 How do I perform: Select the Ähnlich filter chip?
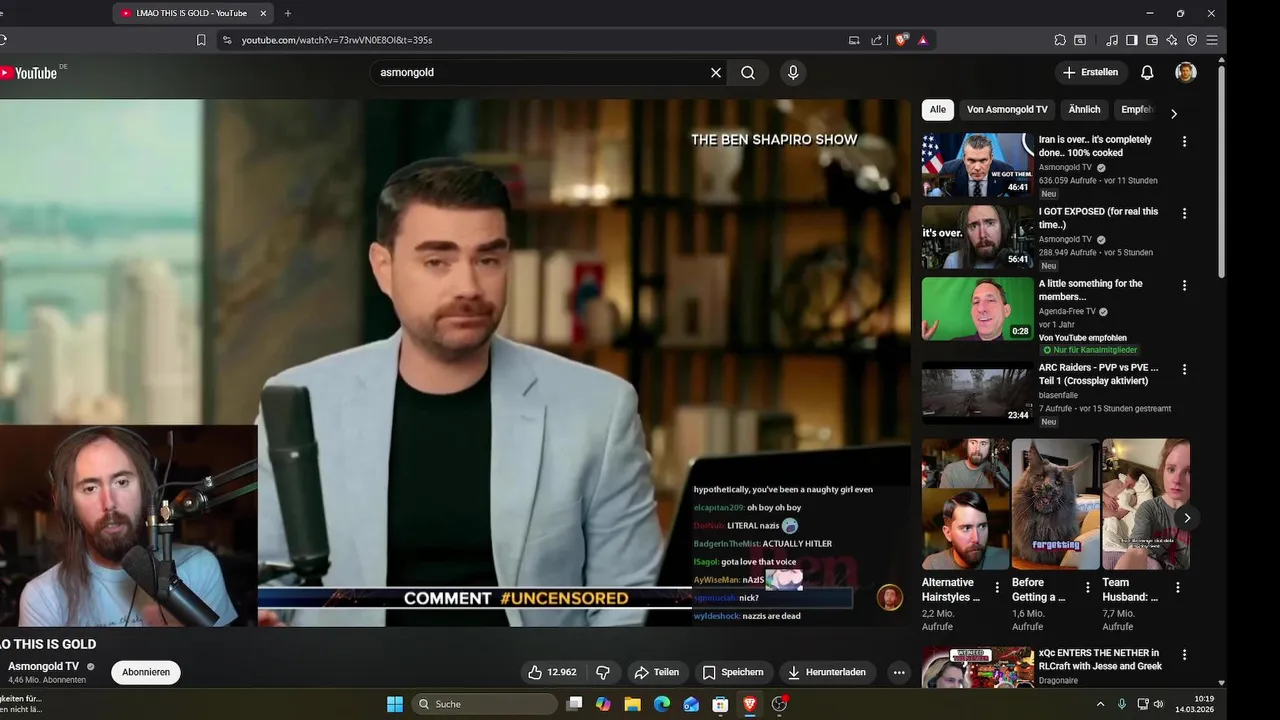tap(1084, 110)
